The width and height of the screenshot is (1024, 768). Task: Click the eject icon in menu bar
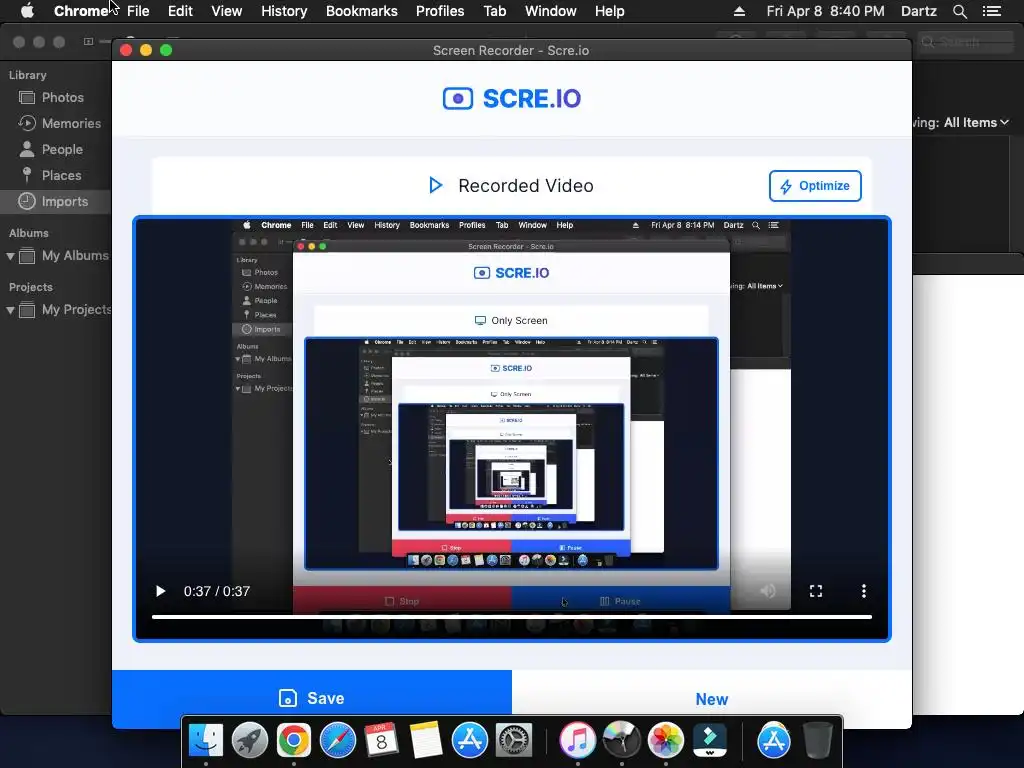(x=739, y=11)
